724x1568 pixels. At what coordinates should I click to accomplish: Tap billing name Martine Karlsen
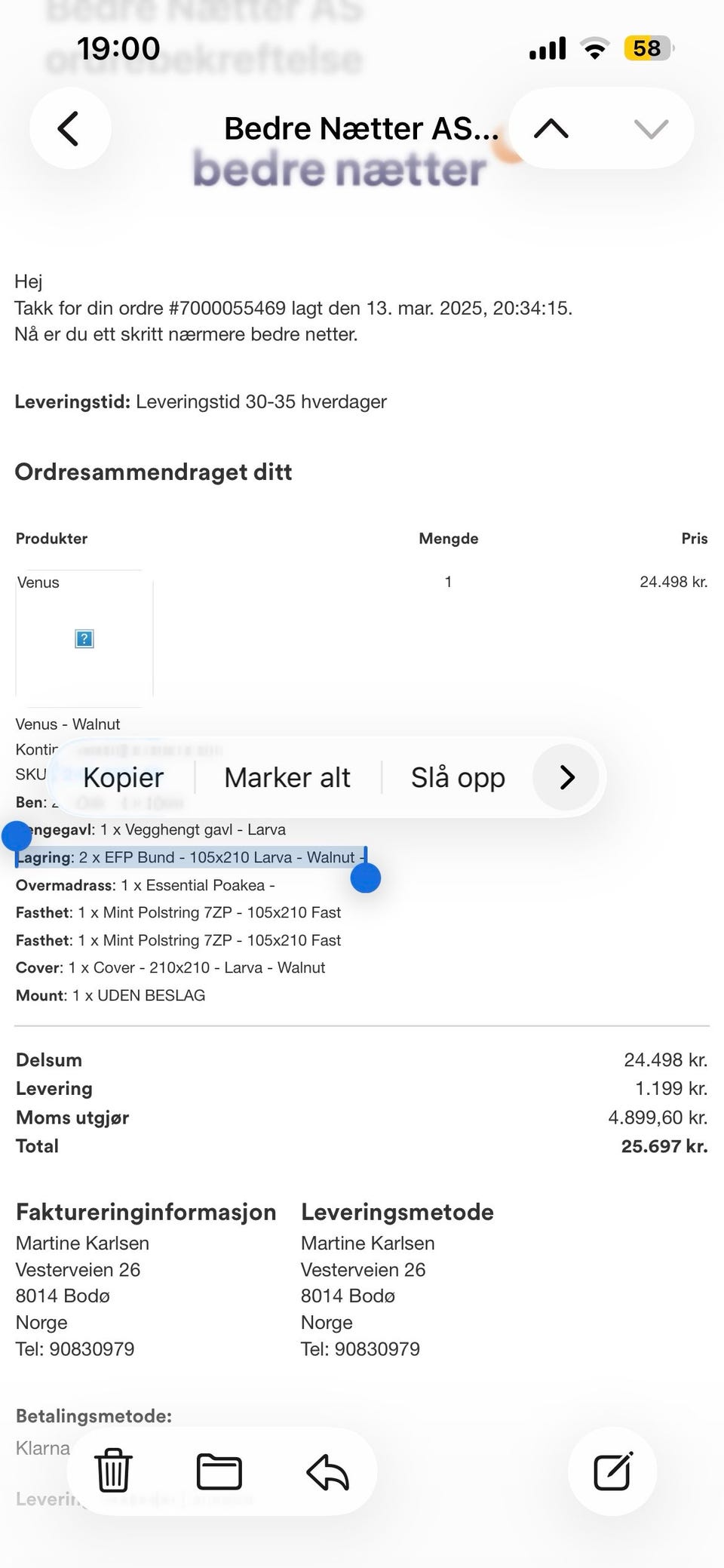82,1244
